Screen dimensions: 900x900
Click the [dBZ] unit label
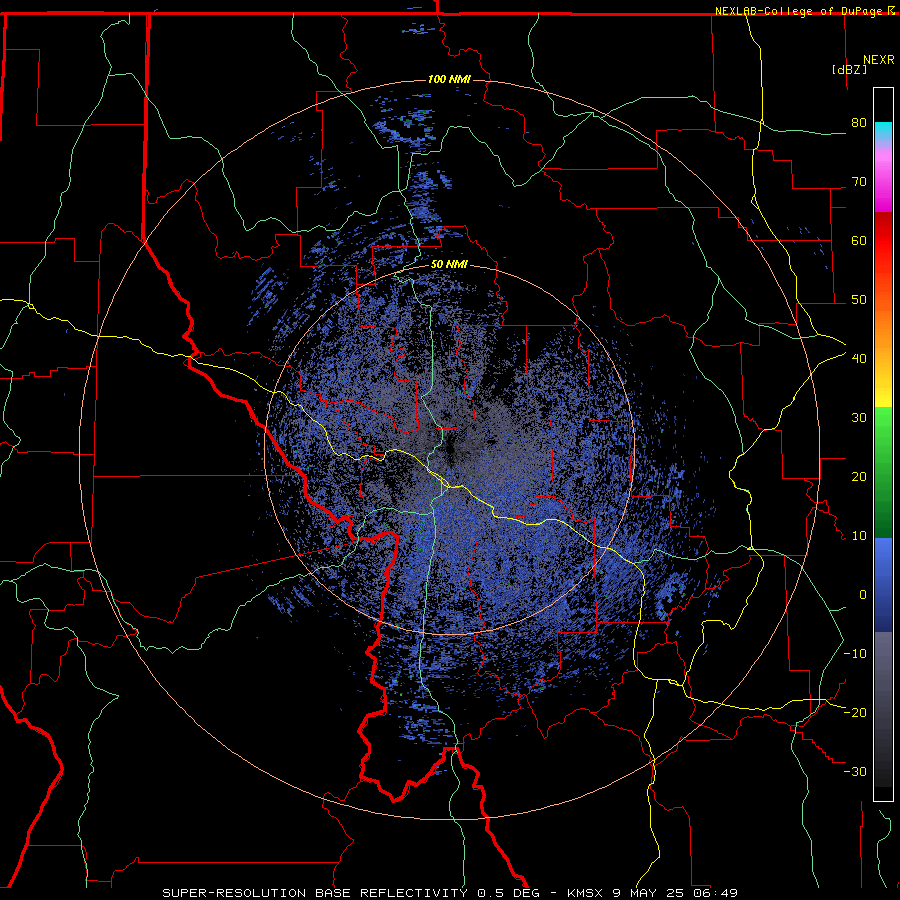click(850, 69)
